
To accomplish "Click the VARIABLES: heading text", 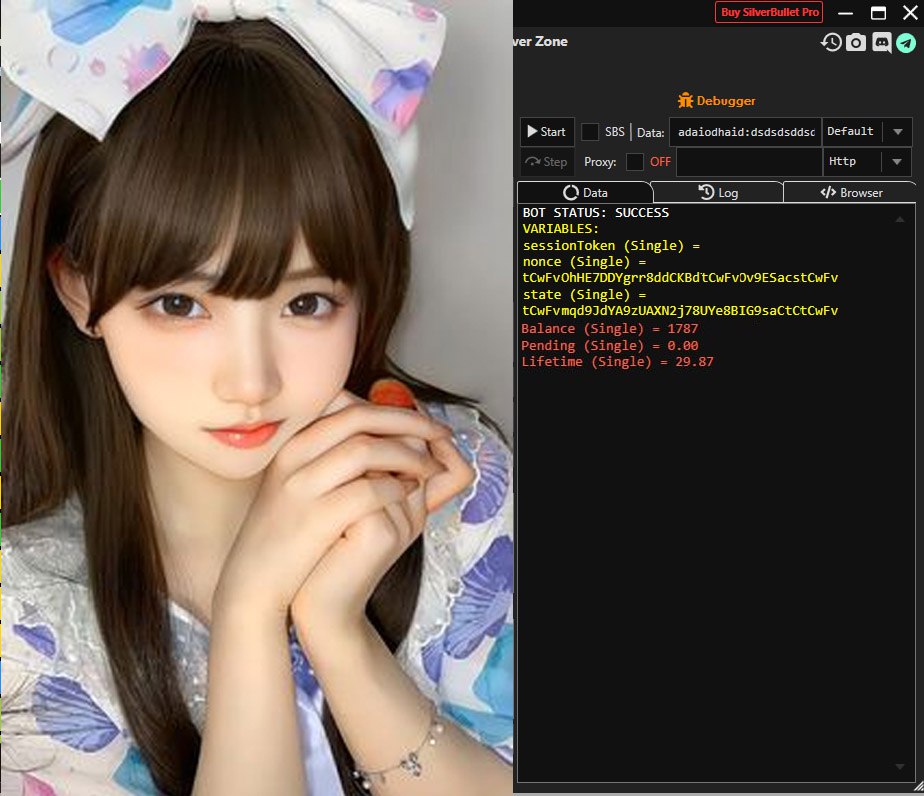I will pos(560,229).
